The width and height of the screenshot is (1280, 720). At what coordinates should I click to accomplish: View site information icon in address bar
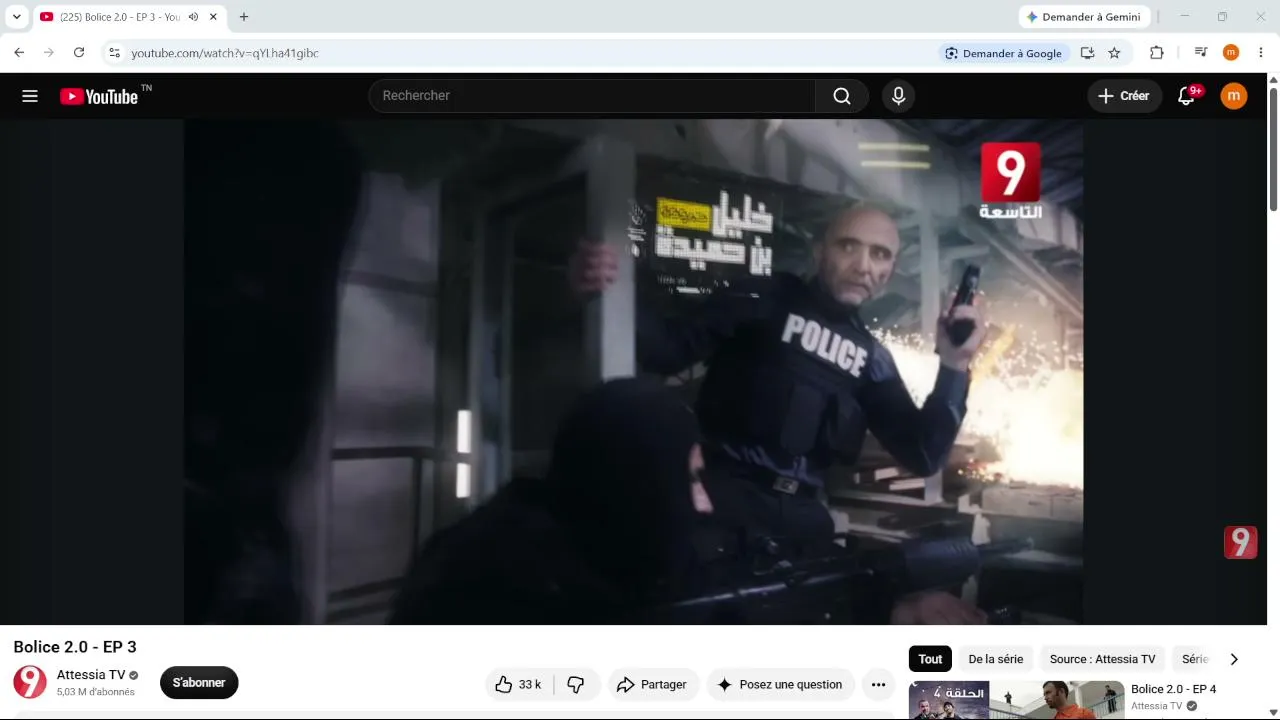tap(114, 53)
